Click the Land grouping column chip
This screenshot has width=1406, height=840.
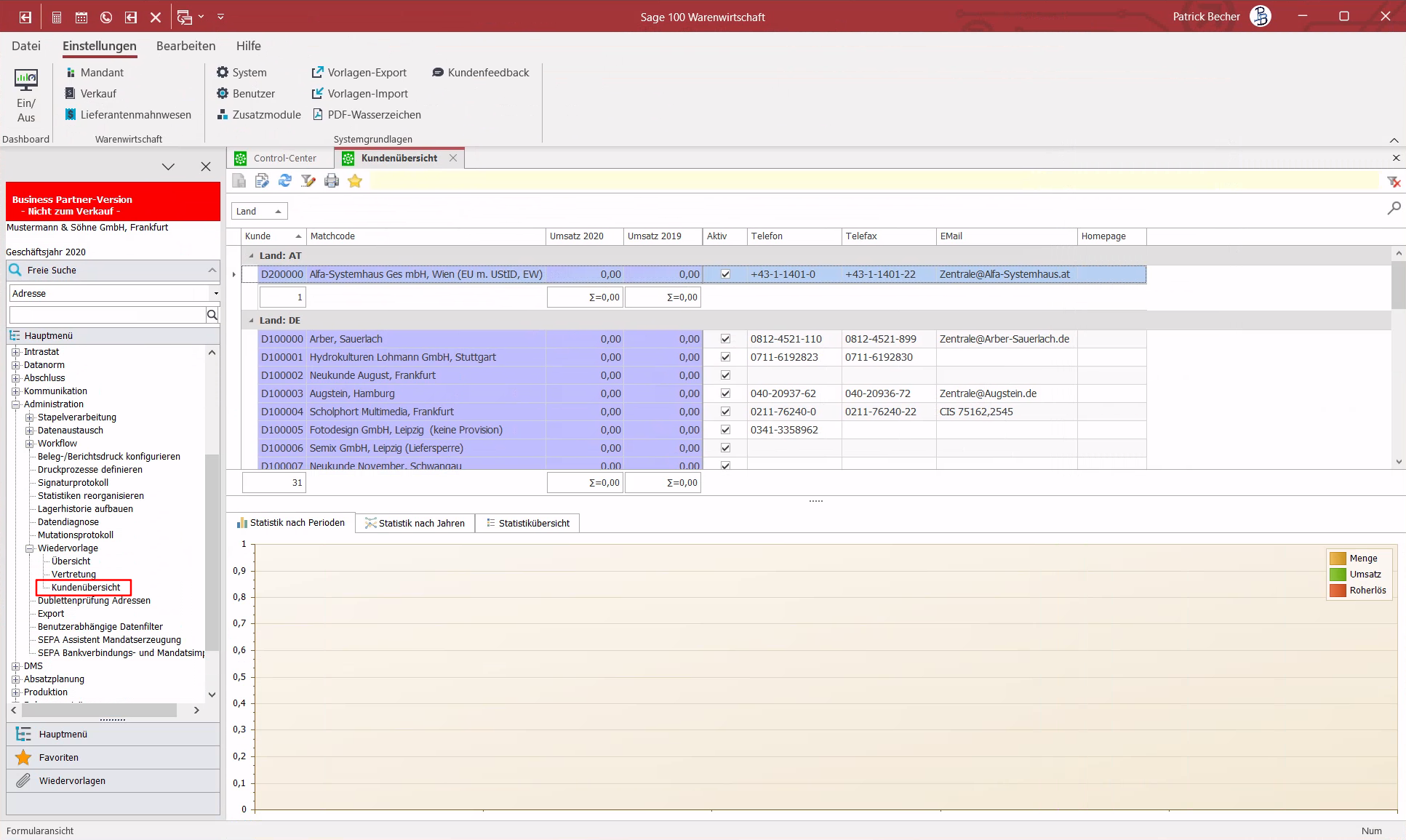point(260,211)
